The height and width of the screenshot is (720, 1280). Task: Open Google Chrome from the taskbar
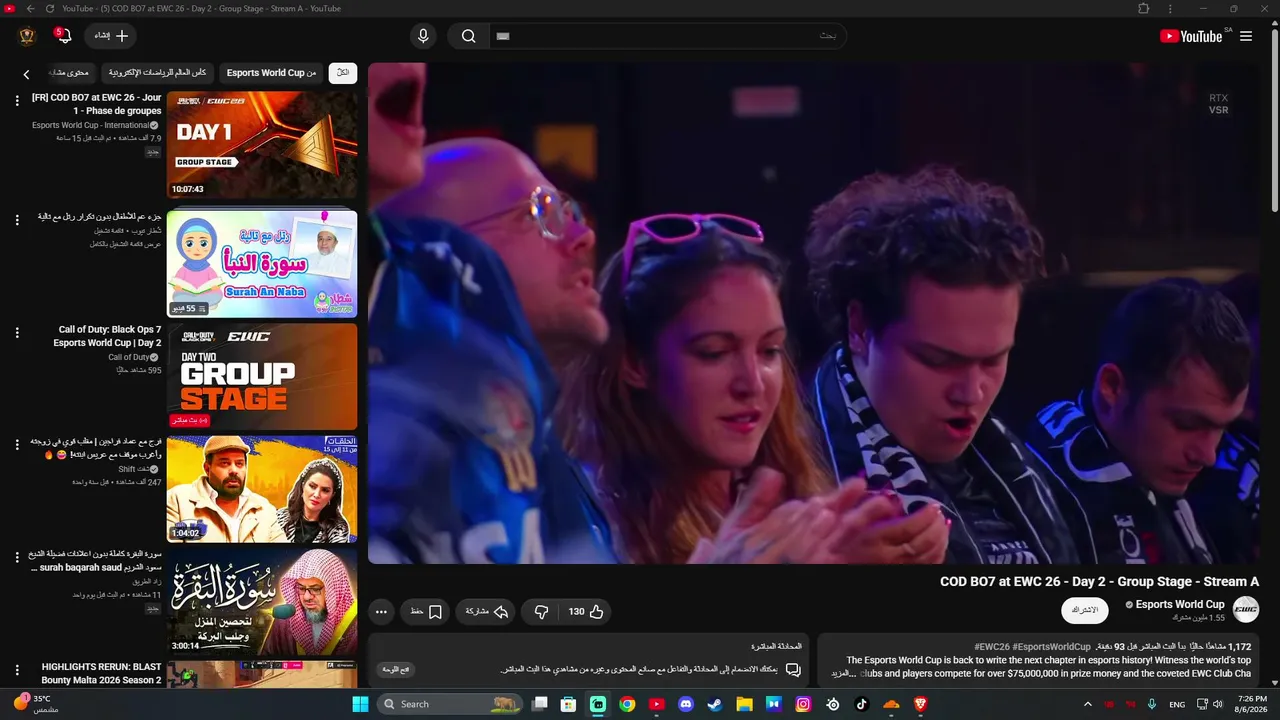coord(627,704)
